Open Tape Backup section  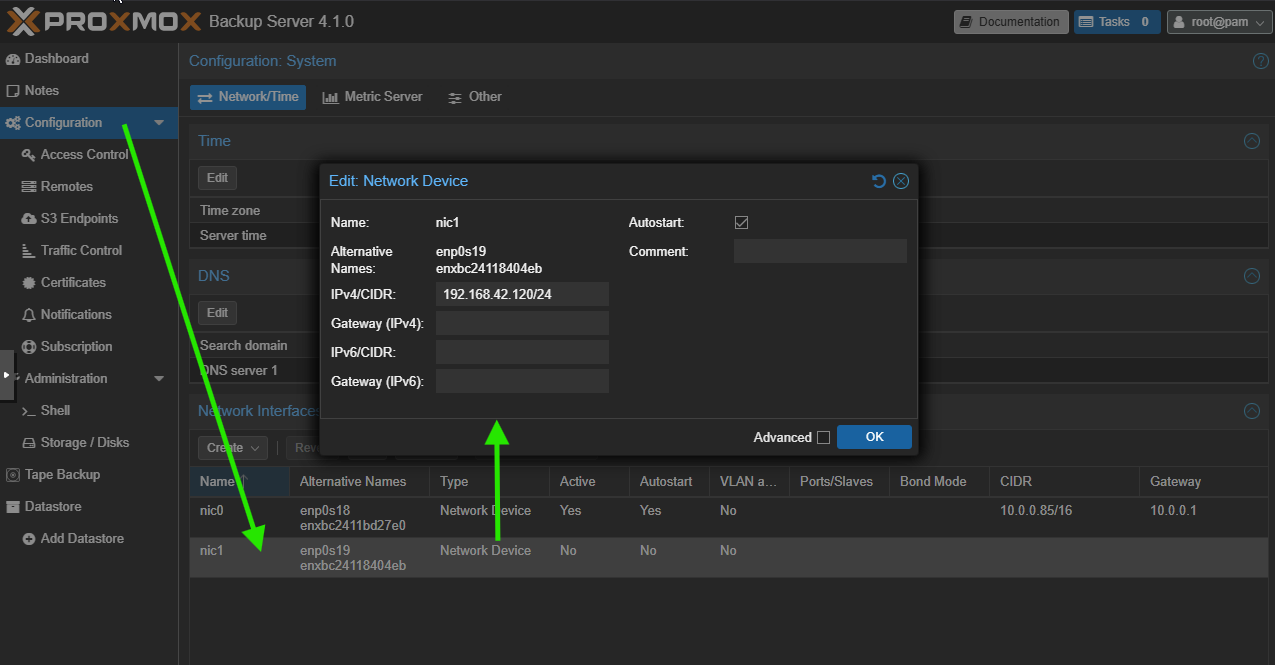tap(62, 475)
